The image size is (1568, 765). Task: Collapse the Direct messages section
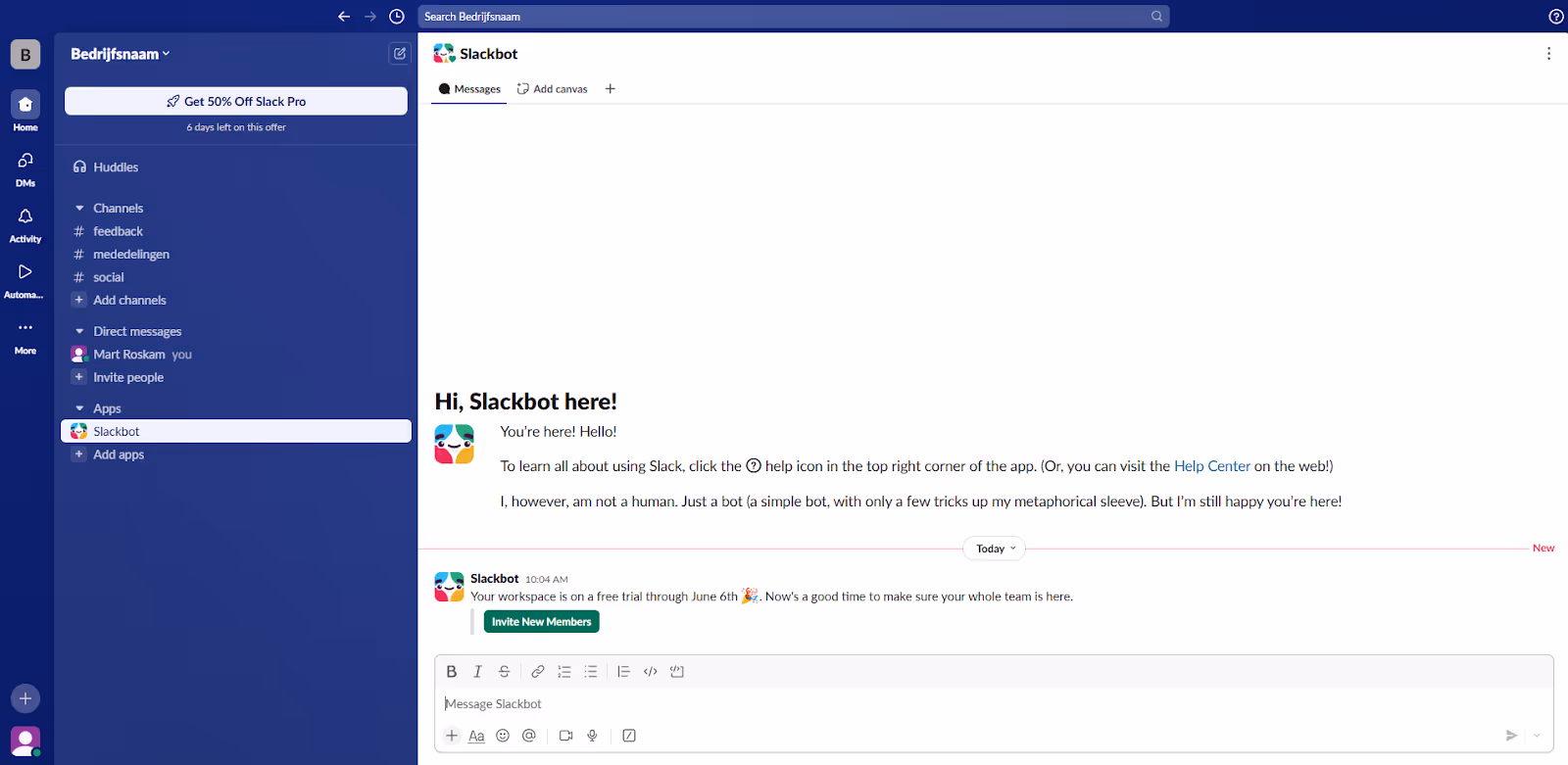point(79,332)
